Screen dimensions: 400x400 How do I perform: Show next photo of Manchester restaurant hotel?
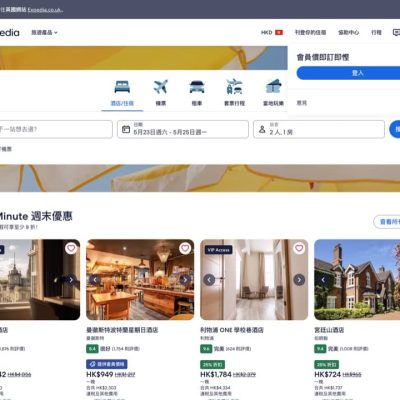click(x=185, y=280)
